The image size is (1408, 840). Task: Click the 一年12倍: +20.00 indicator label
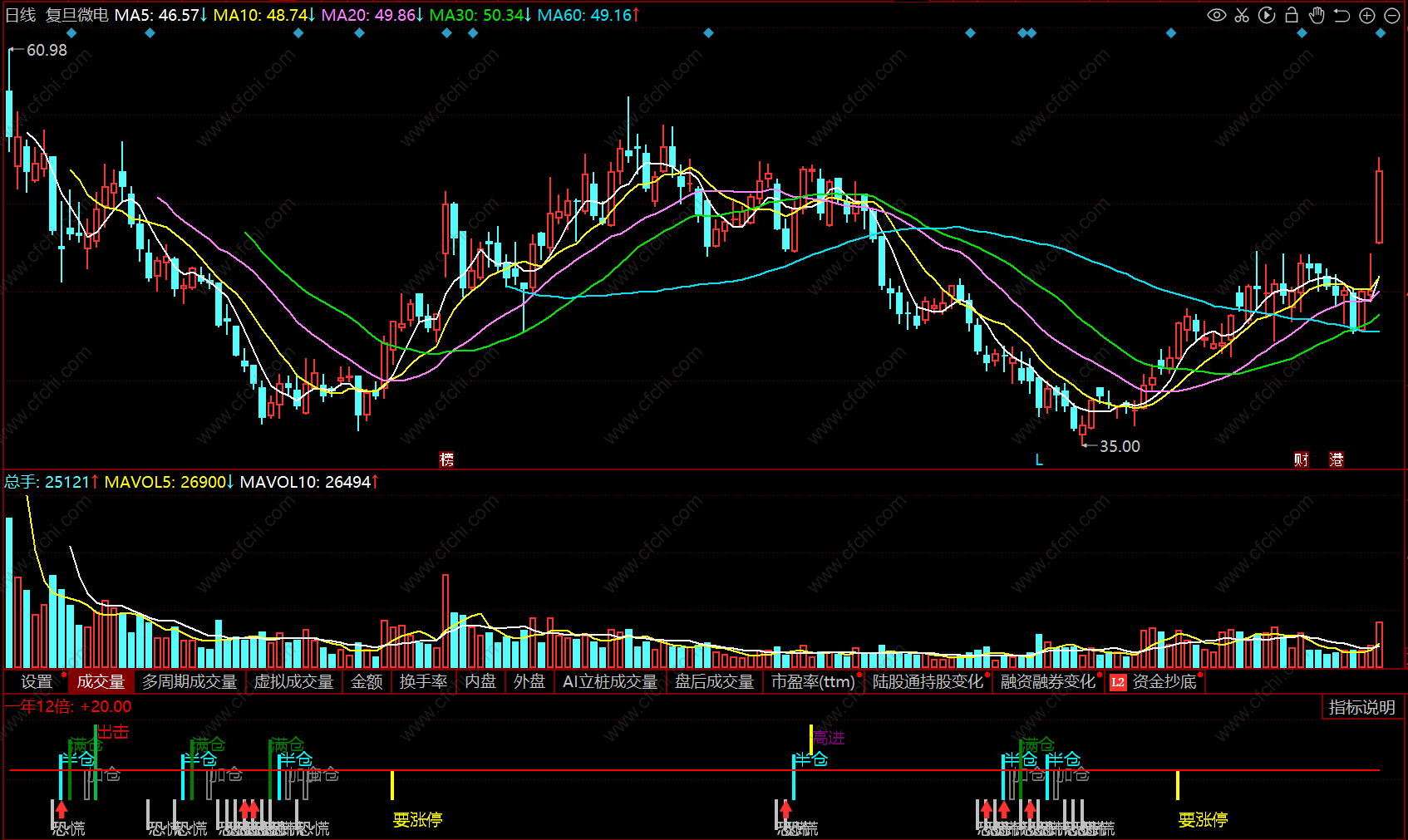[69, 706]
